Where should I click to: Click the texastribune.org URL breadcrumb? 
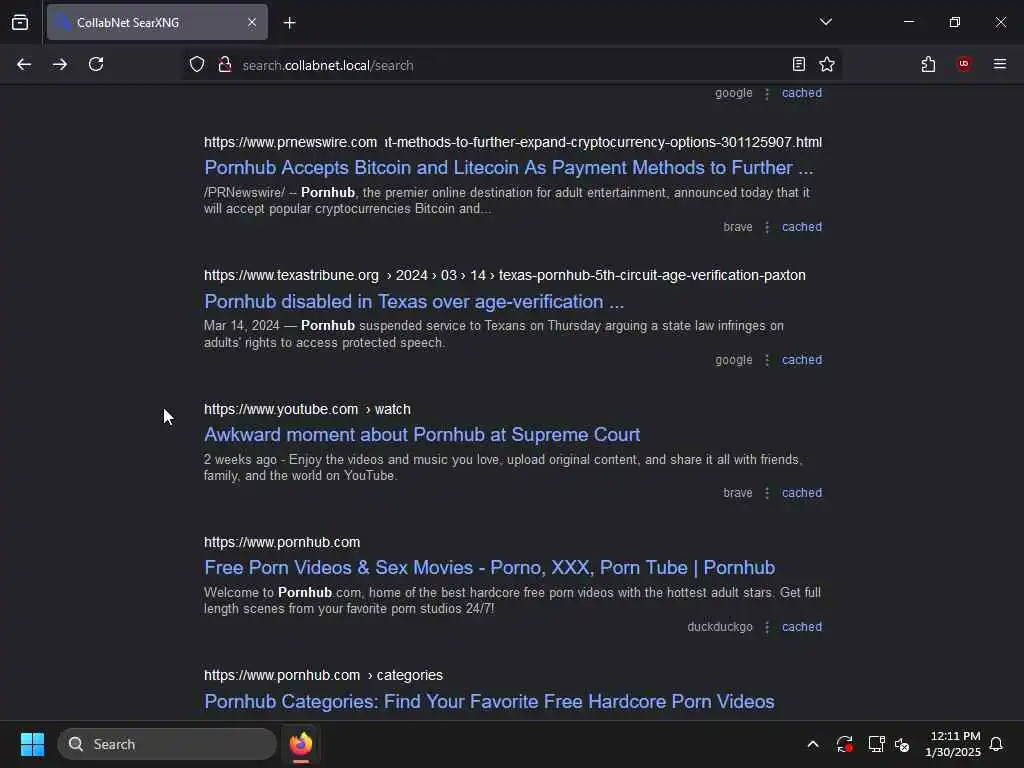[x=504, y=276]
